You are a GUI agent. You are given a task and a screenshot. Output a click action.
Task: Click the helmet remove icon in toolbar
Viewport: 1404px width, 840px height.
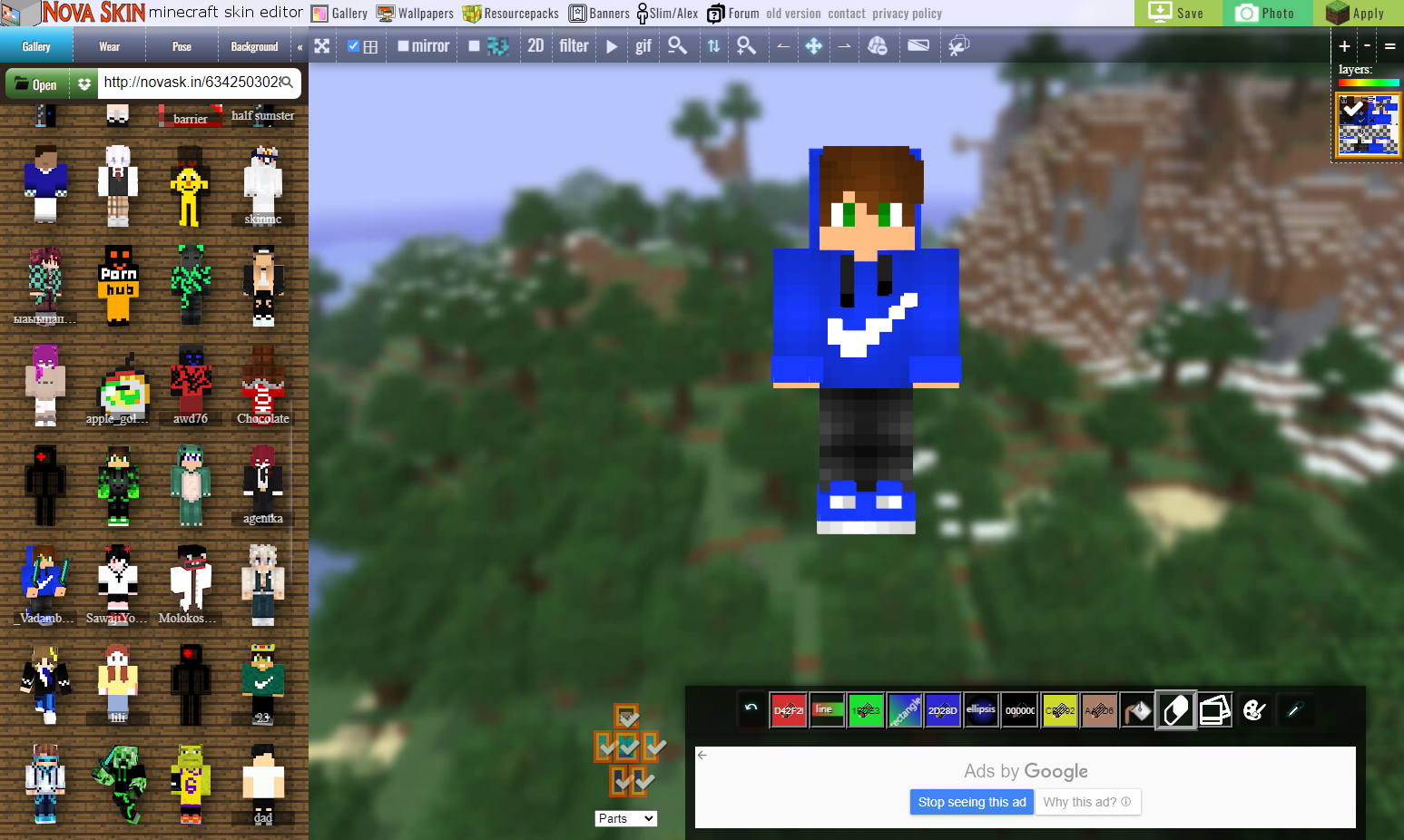pos(878,46)
